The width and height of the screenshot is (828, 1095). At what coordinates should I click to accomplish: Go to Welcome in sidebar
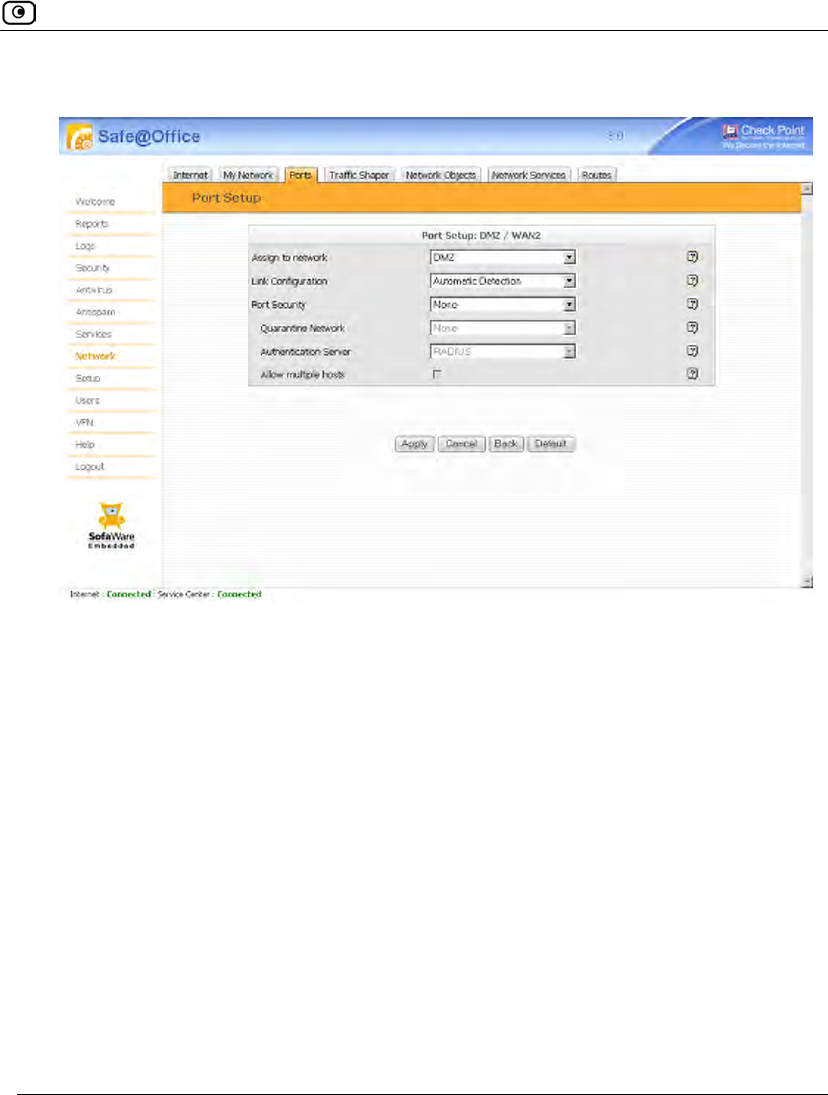(95, 202)
